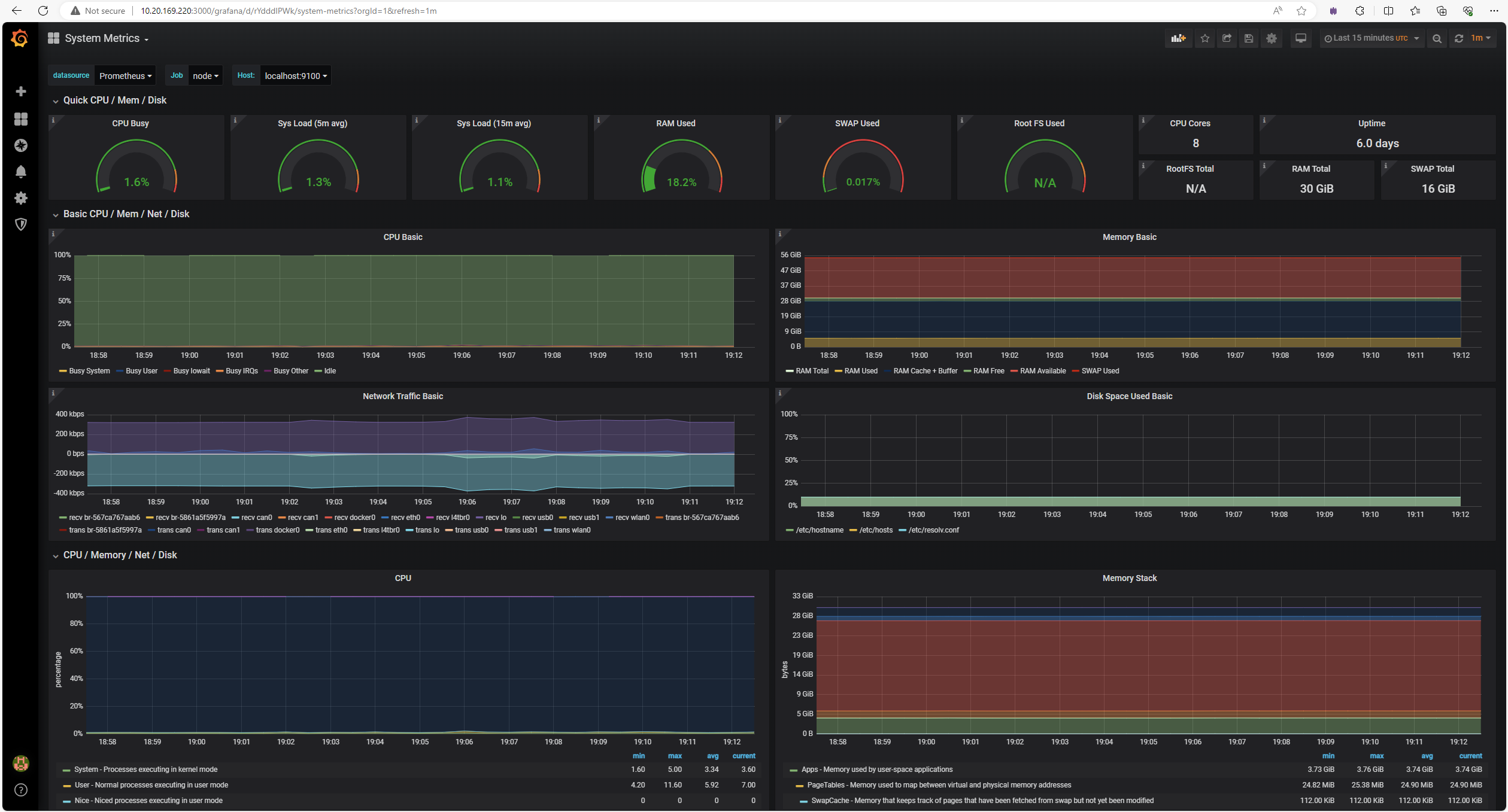Open the CPU Basic panel title menu
1508x812 pixels.
tap(403, 238)
